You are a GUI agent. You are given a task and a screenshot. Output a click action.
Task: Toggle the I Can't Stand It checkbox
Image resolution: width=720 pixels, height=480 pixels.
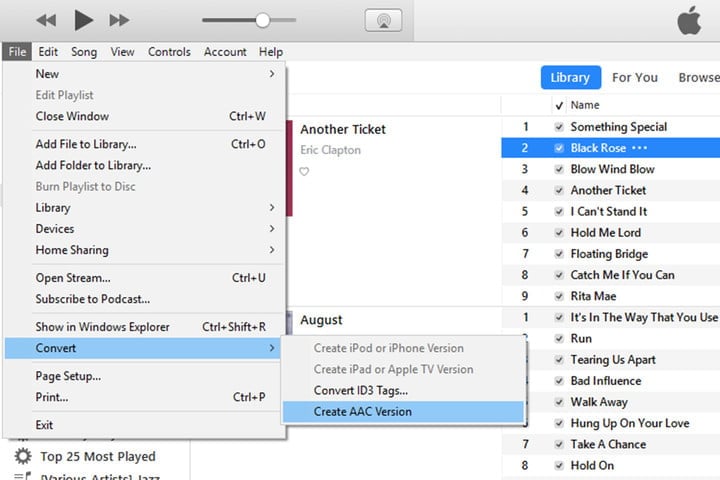[559, 211]
